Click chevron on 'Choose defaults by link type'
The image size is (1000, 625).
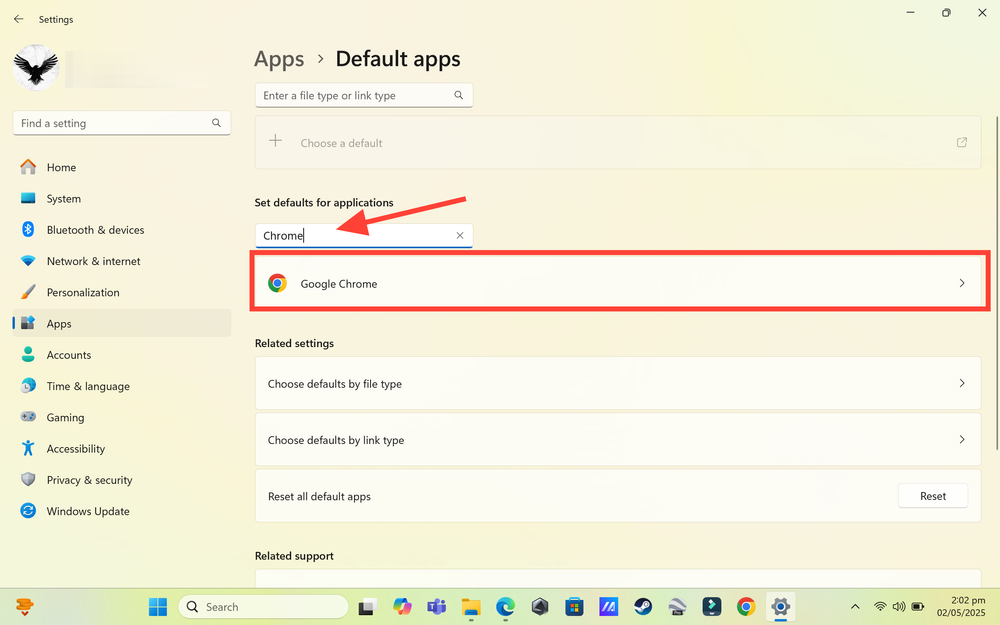[962, 439]
